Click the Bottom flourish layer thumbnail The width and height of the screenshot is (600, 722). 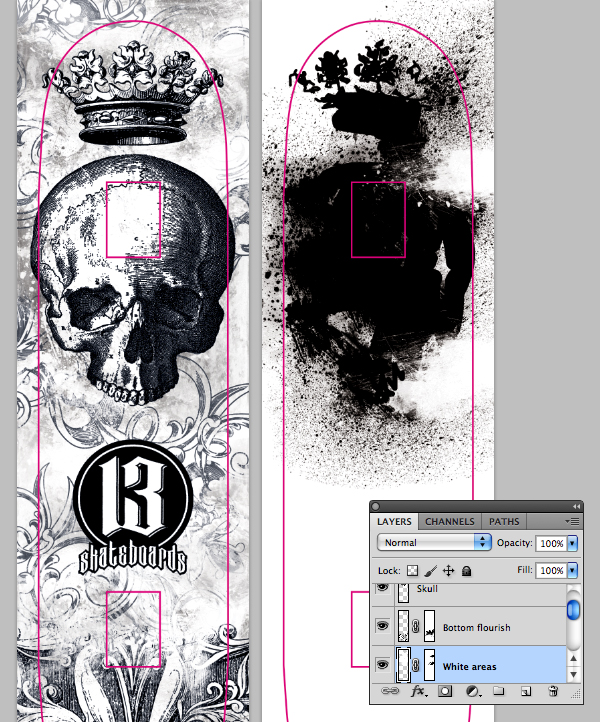403,626
